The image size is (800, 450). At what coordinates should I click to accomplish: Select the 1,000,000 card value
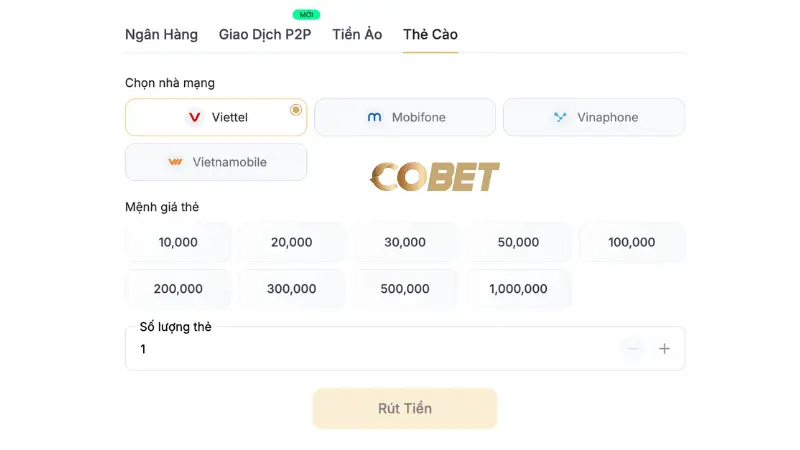[518, 289]
